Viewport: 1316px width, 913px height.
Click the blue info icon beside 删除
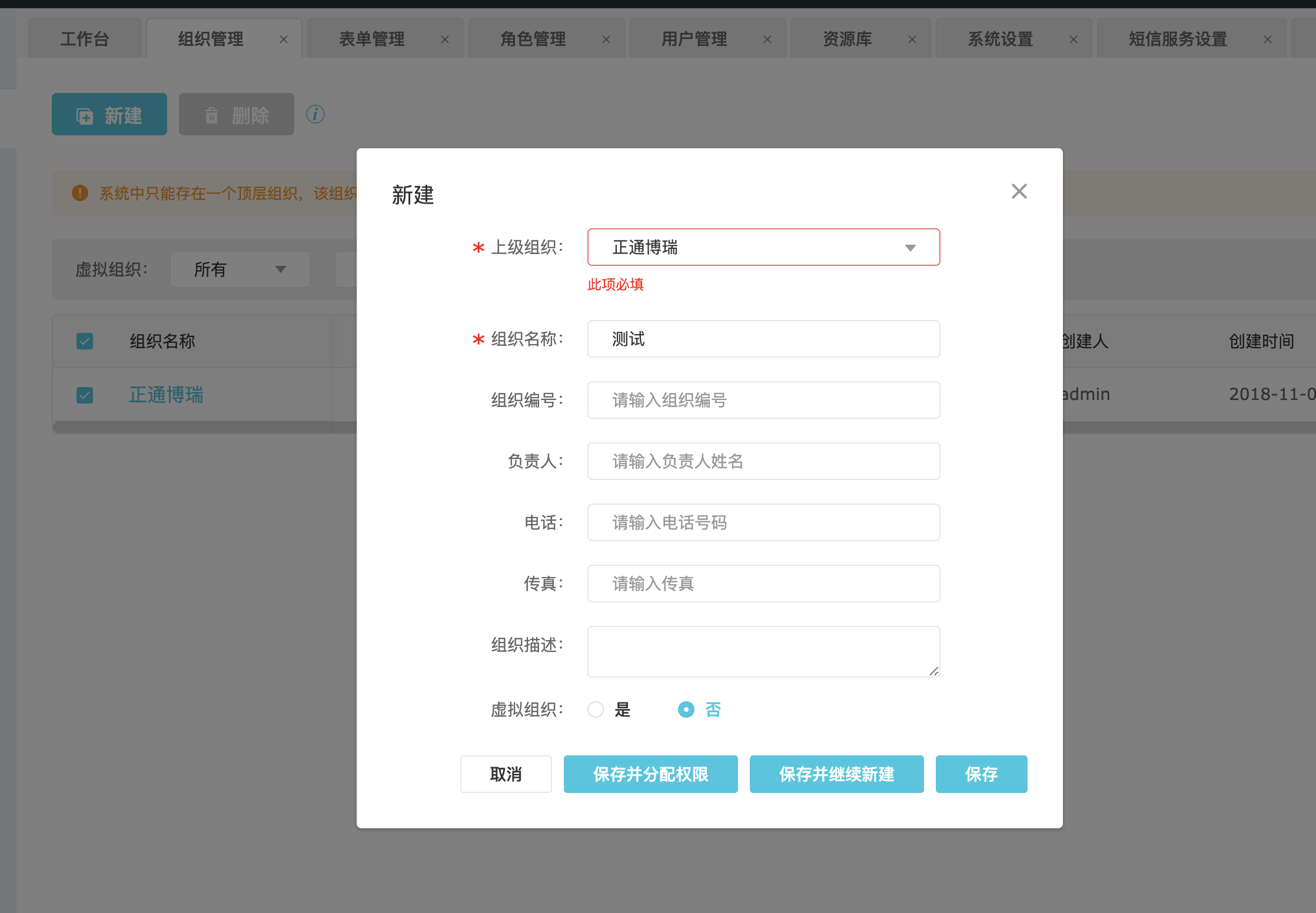315,114
